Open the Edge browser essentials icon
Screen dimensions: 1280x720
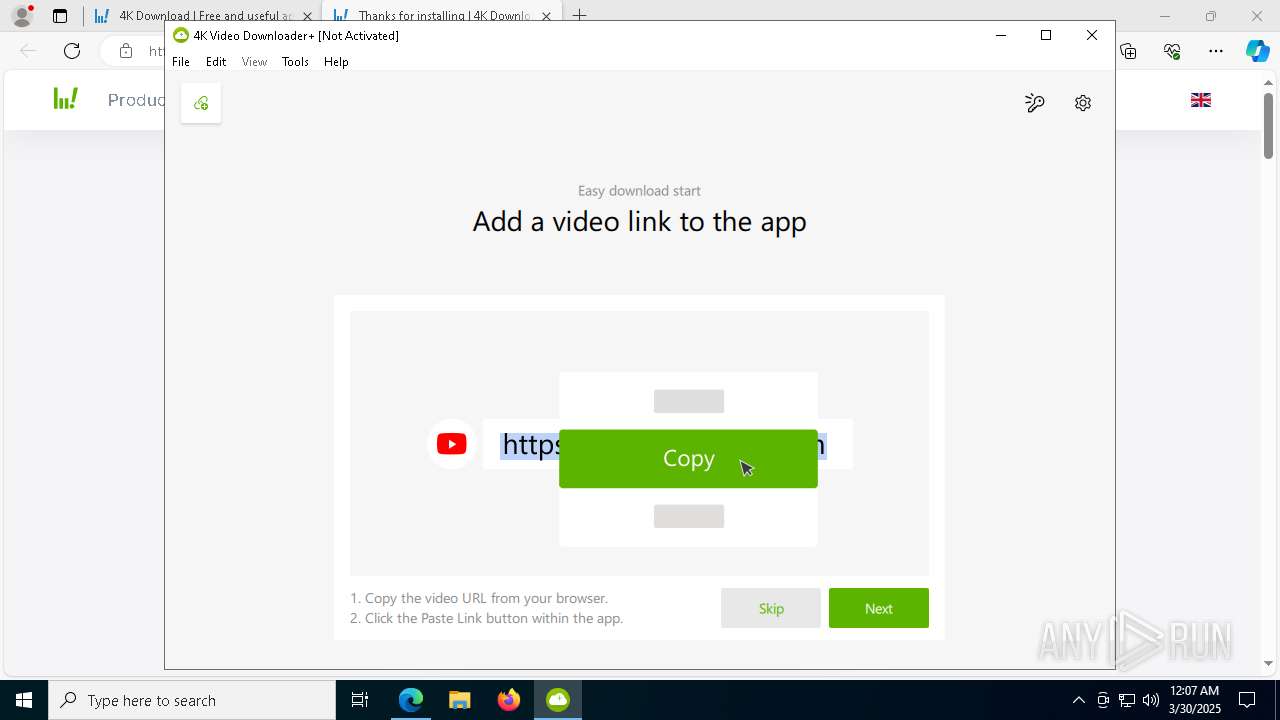(x=1172, y=51)
